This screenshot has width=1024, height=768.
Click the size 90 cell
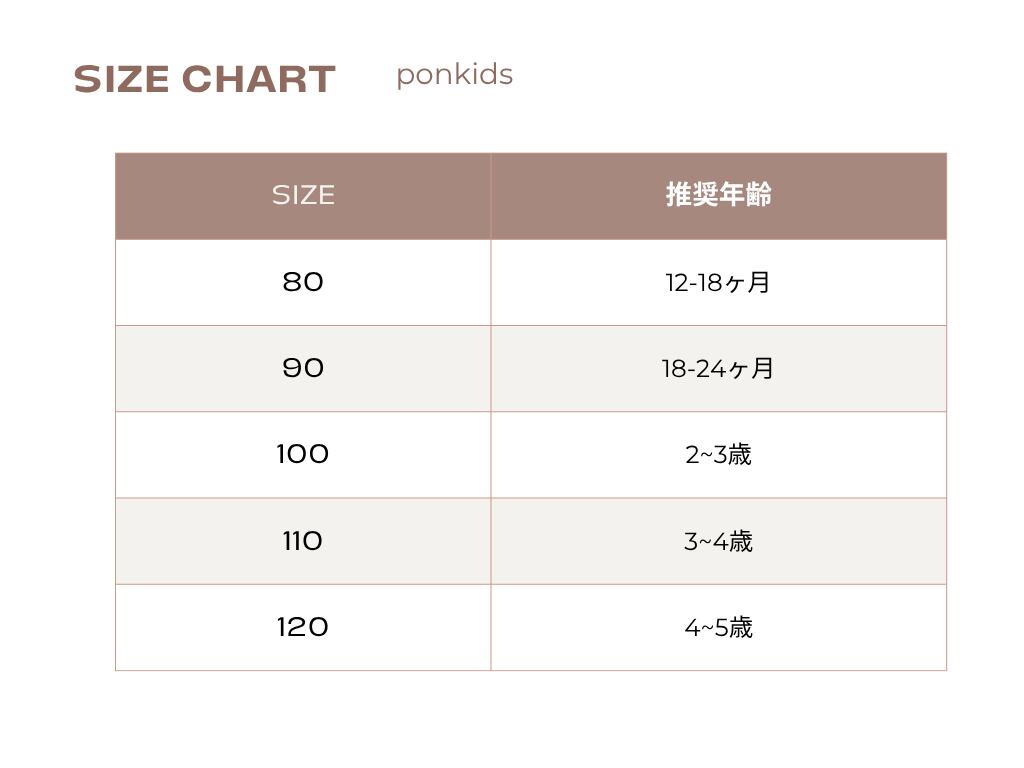(x=303, y=368)
